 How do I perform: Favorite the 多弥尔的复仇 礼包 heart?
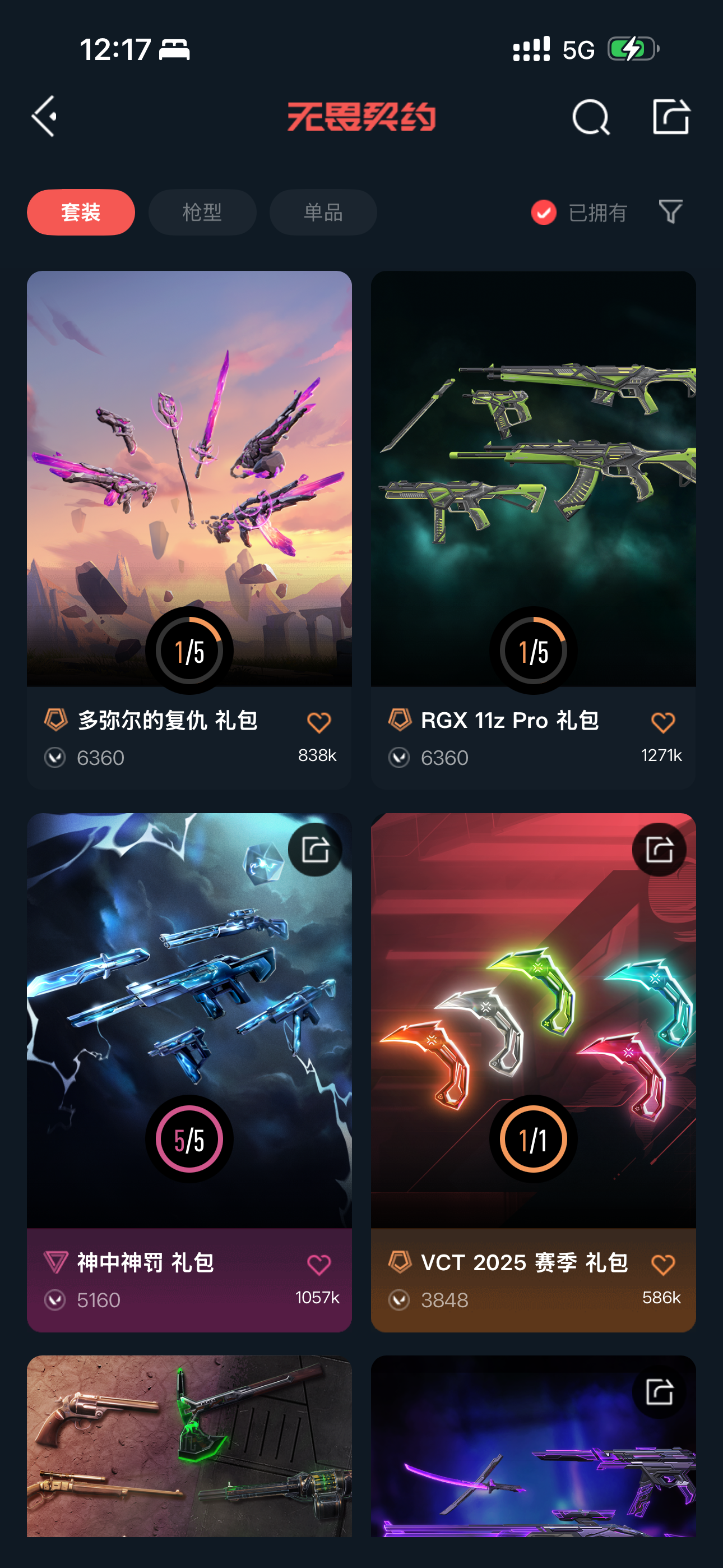[x=318, y=722]
